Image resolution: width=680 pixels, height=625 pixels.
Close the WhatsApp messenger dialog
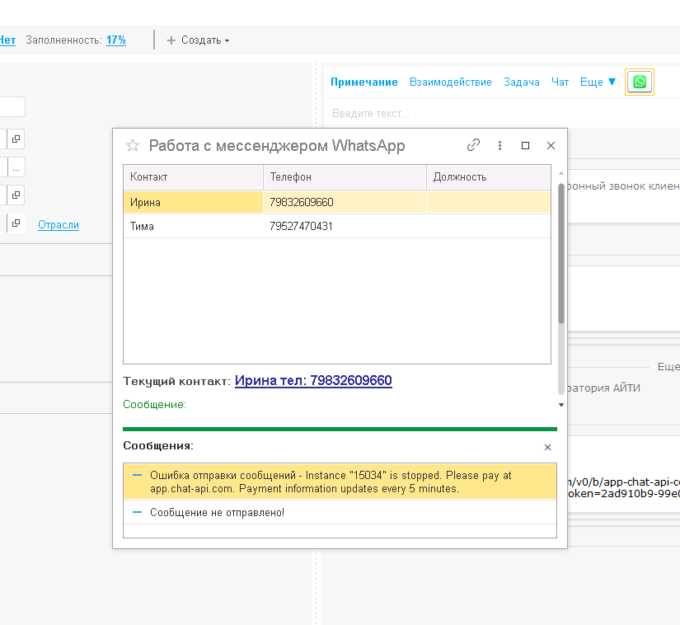(551, 145)
